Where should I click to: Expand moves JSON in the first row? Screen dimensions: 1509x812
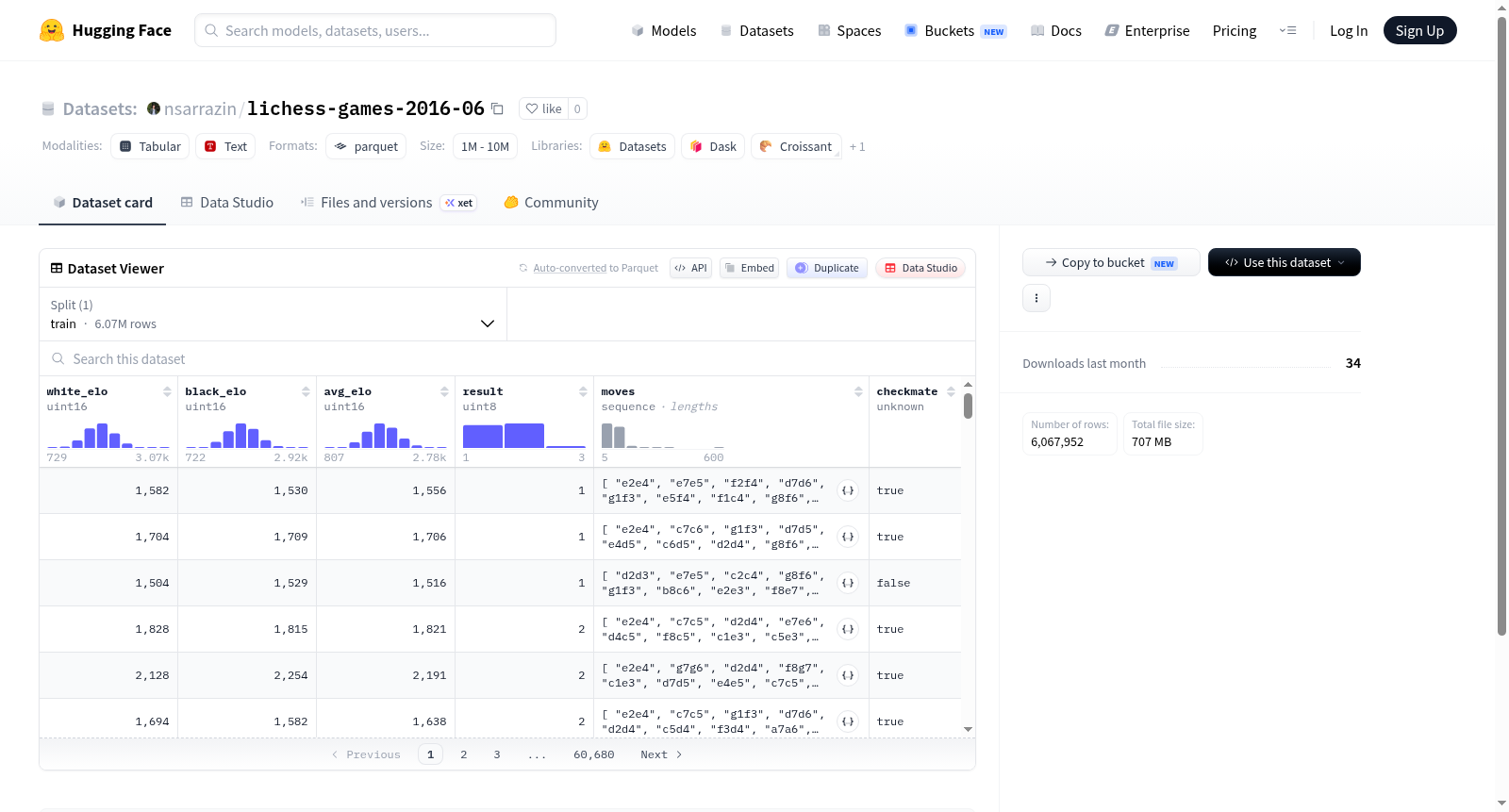point(848,490)
